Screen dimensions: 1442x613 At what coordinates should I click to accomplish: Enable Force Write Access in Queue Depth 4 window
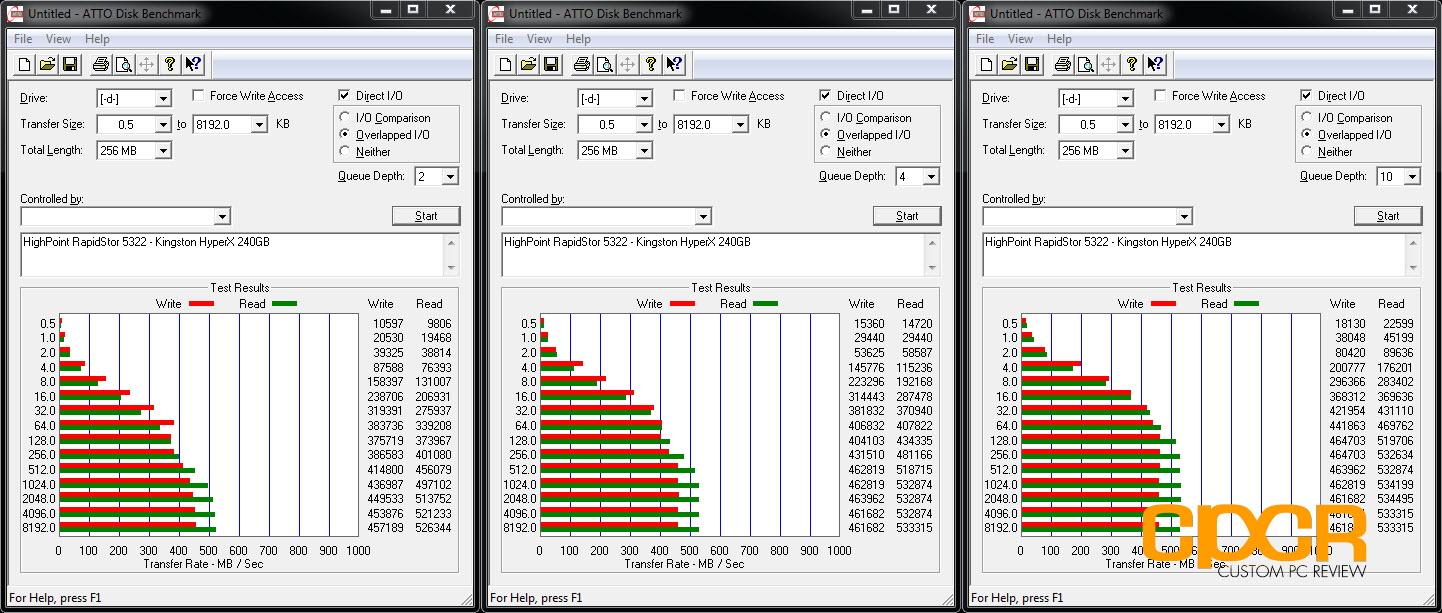(x=680, y=96)
